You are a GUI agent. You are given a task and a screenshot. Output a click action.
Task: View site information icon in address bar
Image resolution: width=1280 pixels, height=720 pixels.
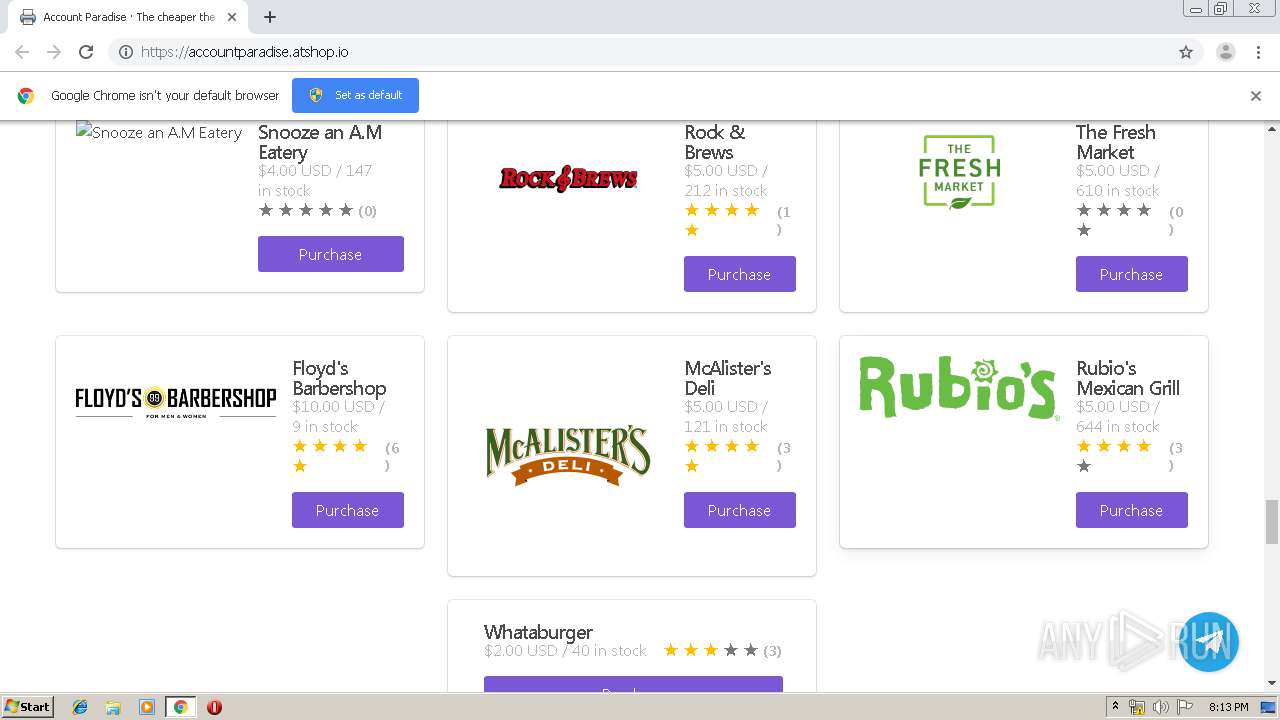point(126,52)
